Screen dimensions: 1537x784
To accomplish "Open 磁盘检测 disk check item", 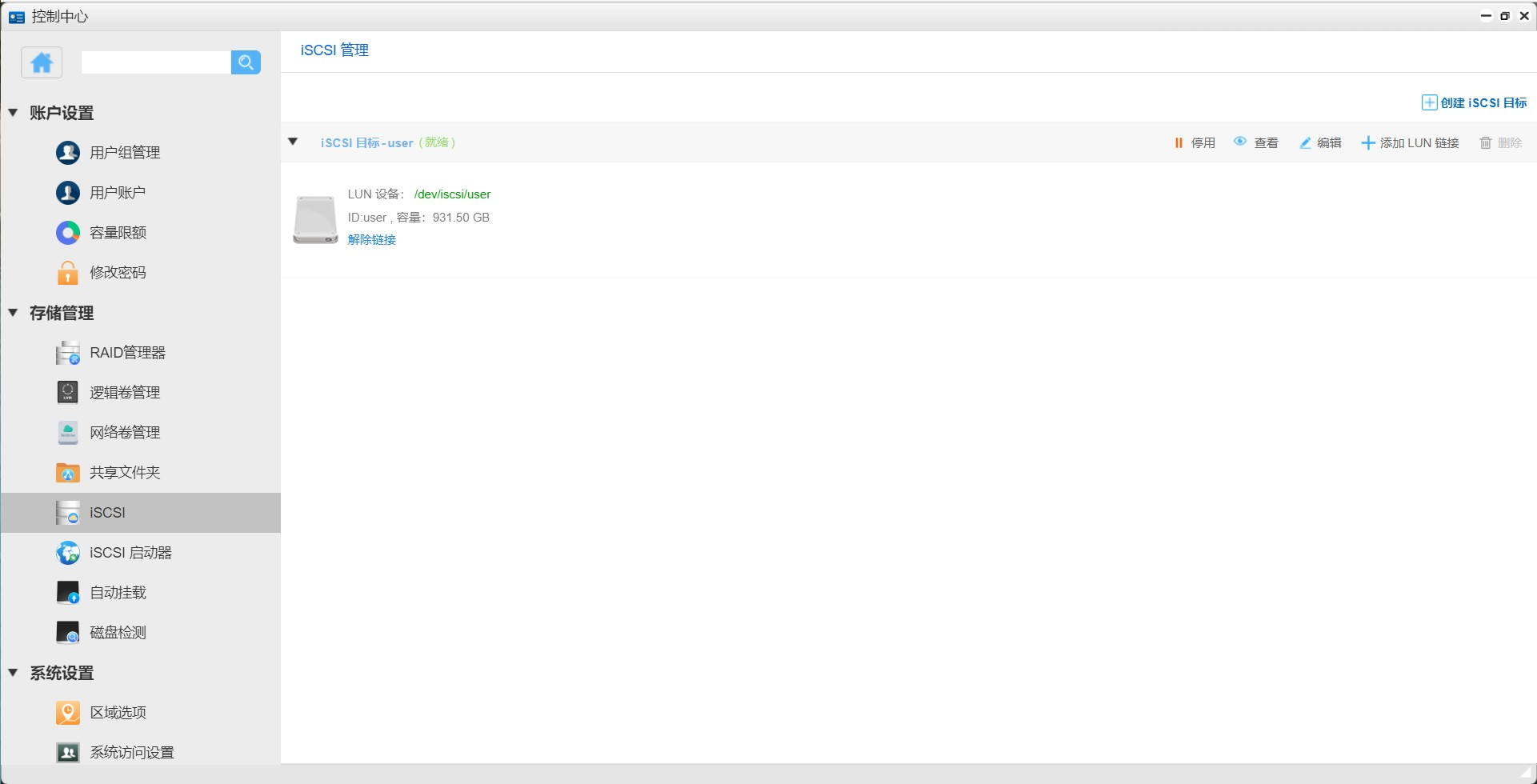I will coord(117,633).
